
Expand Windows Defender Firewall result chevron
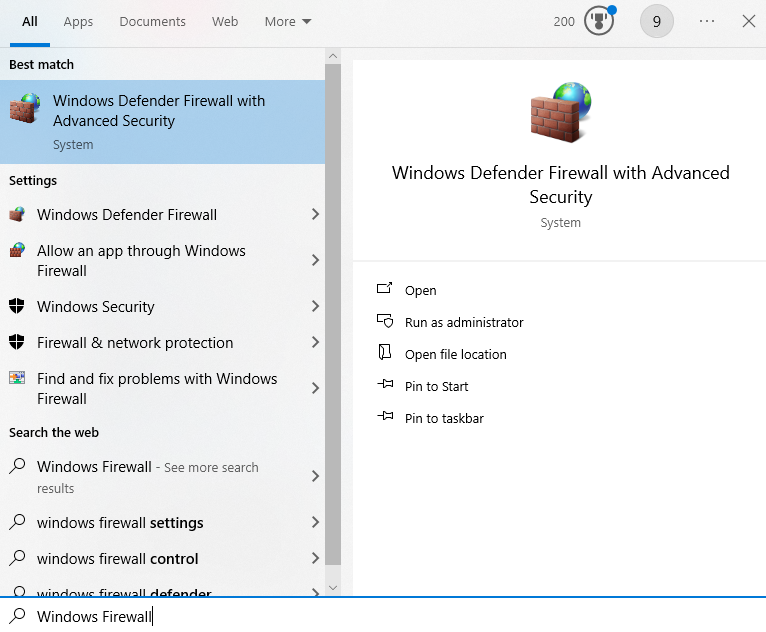(316, 214)
